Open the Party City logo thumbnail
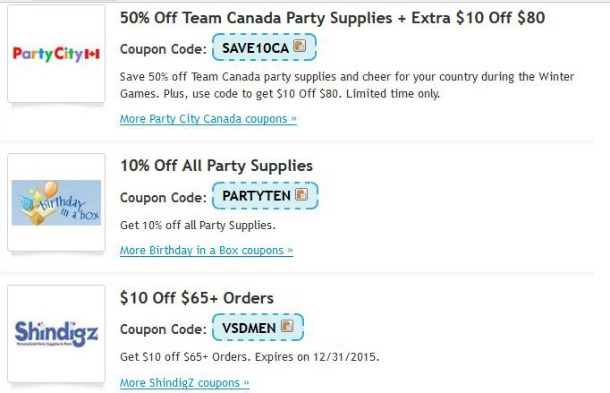This screenshot has height=393, width=610. 56,54
